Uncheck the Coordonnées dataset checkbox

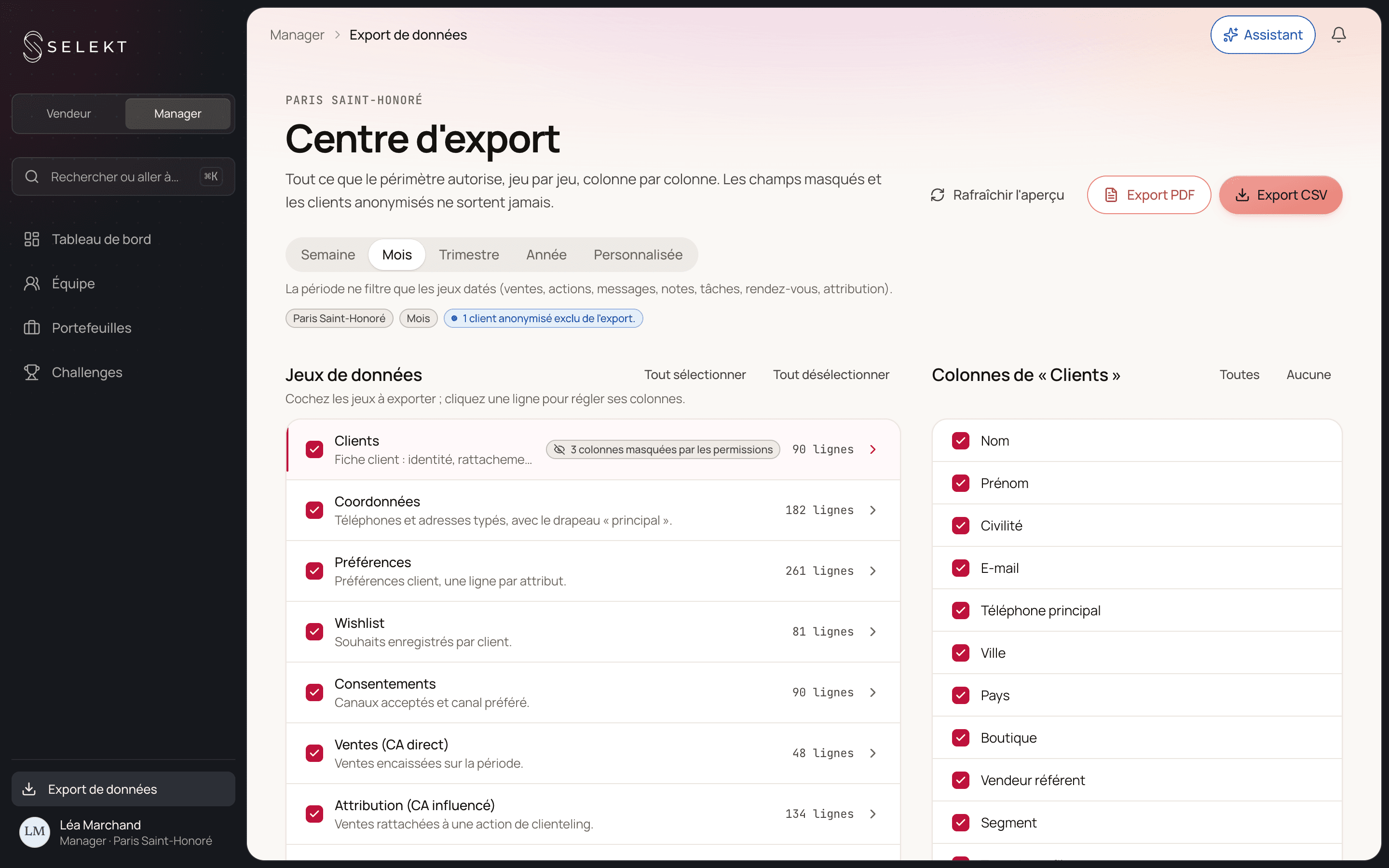[x=314, y=510]
